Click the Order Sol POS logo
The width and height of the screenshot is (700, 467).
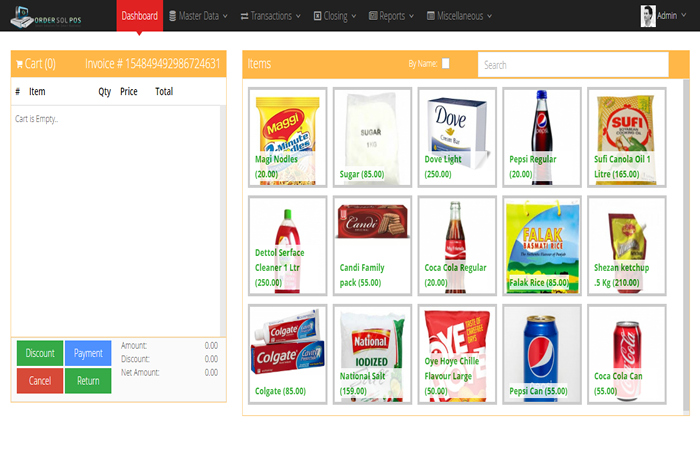tap(46, 17)
